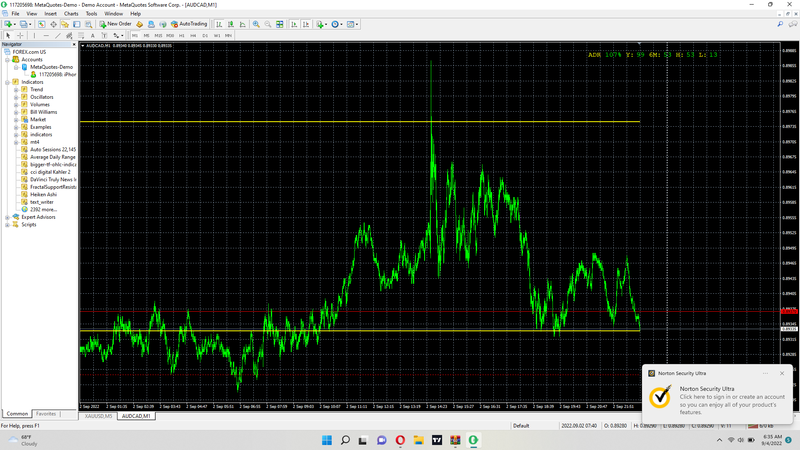Switch to the XAUUSD,M5 chart tab
The width and height of the screenshot is (800, 450).
click(x=98, y=416)
